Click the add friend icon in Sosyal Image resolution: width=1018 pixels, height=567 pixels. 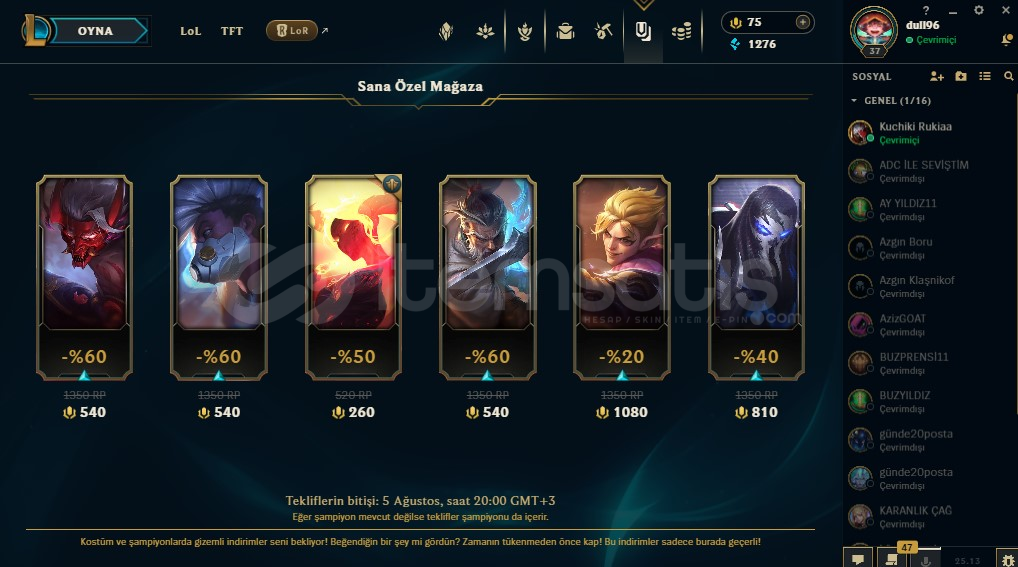point(936,77)
